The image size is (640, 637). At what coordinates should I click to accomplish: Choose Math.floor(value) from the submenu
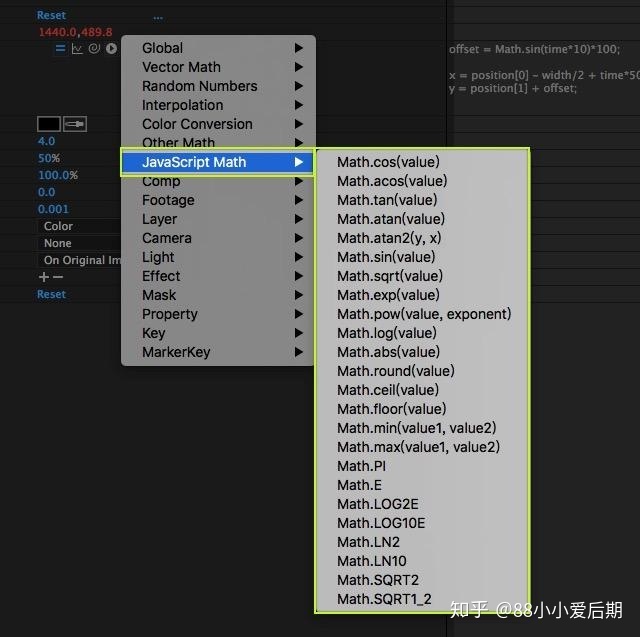coord(422,409)
